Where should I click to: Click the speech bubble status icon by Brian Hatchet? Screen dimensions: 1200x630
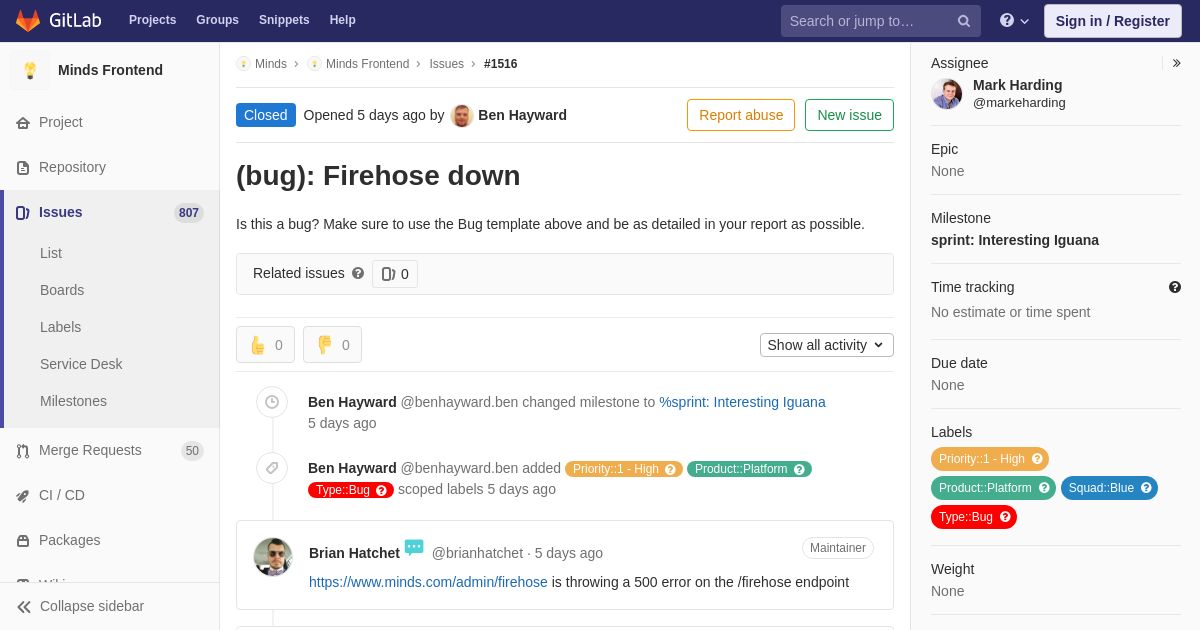pyautogui.click(x=414, y=547)
